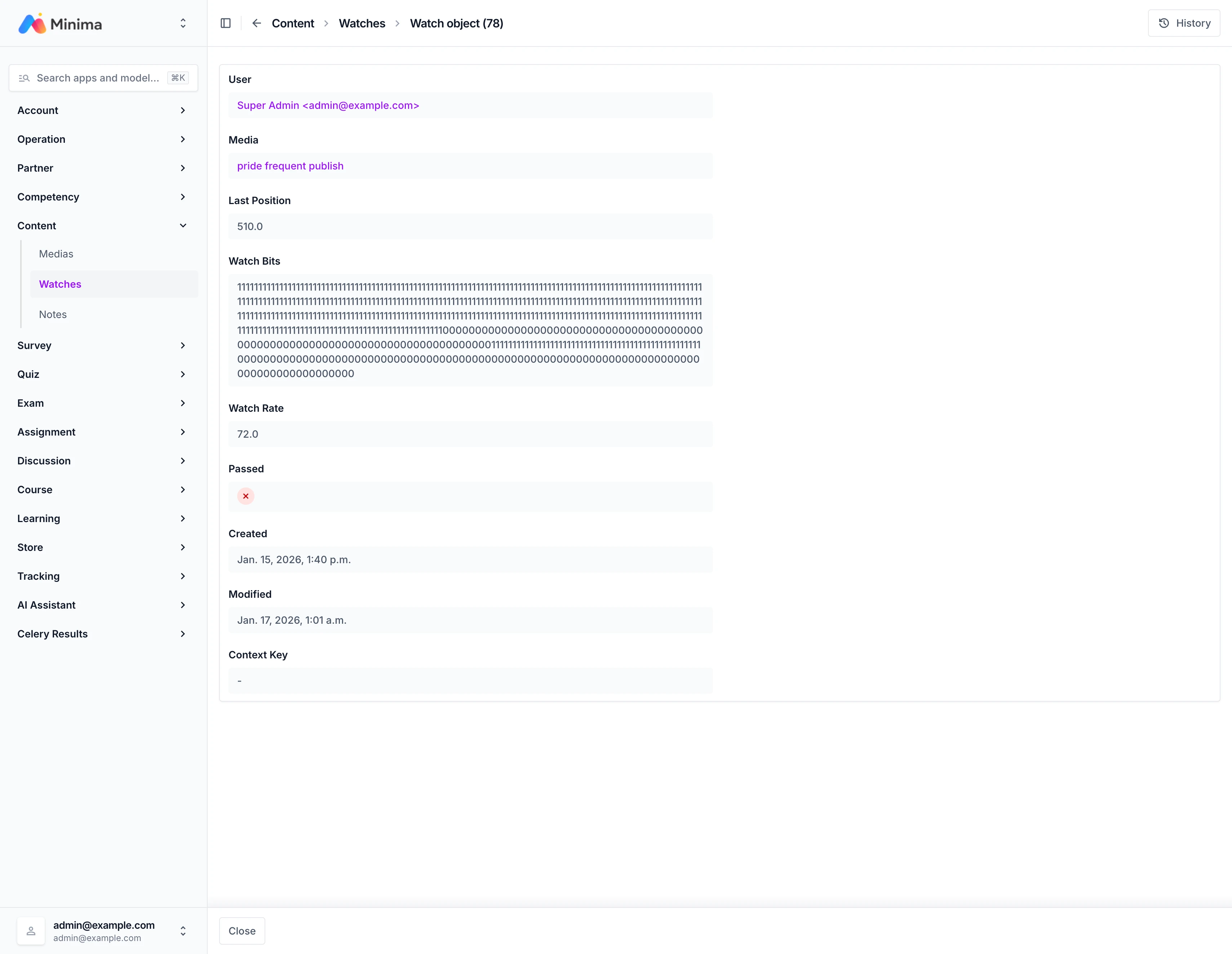
Task: Open the History view
Action: point(1183,23)
